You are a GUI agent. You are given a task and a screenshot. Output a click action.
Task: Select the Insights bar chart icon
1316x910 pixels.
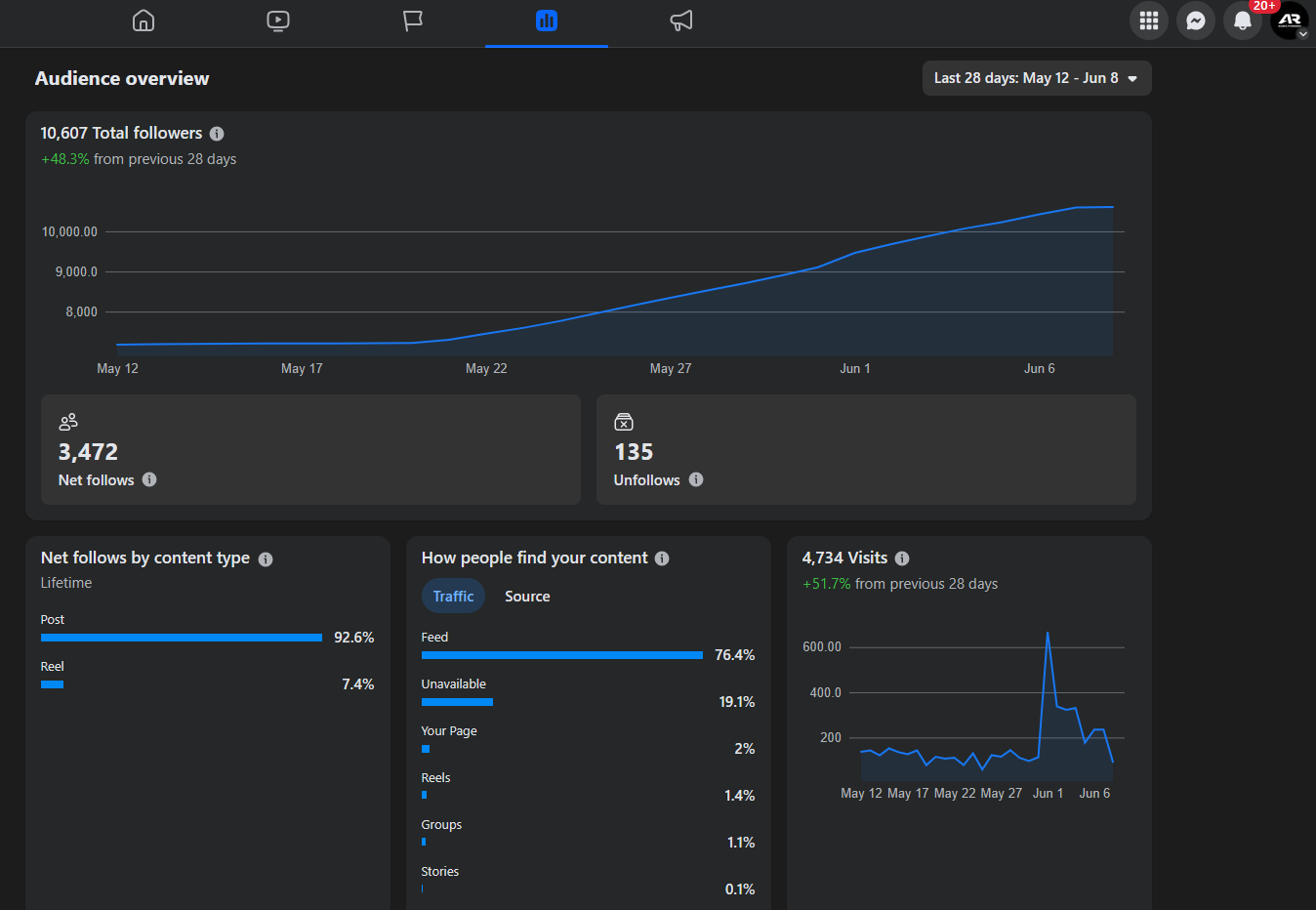tap(547, 21)
